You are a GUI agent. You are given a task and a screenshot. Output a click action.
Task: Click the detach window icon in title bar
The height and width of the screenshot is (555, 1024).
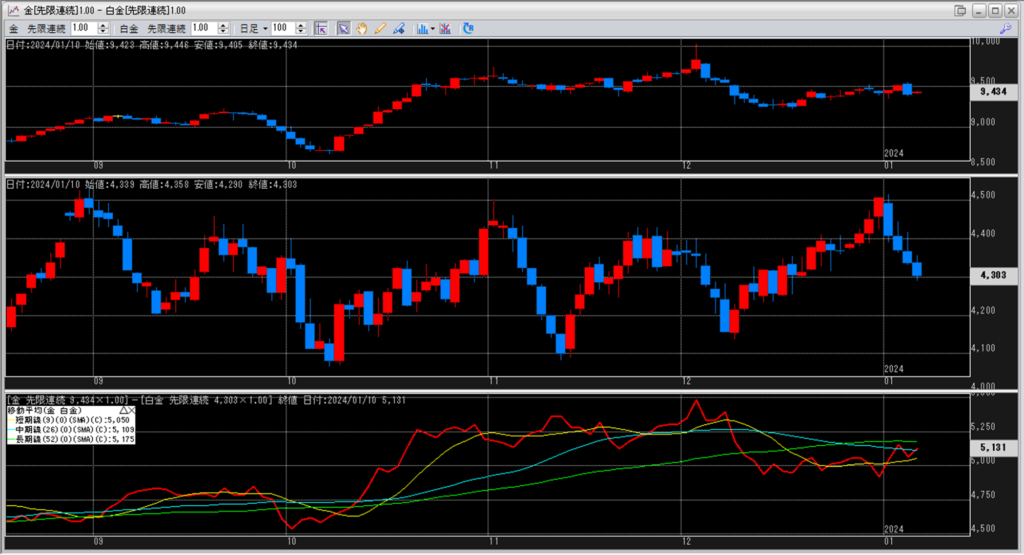click(x=960, y=10)
